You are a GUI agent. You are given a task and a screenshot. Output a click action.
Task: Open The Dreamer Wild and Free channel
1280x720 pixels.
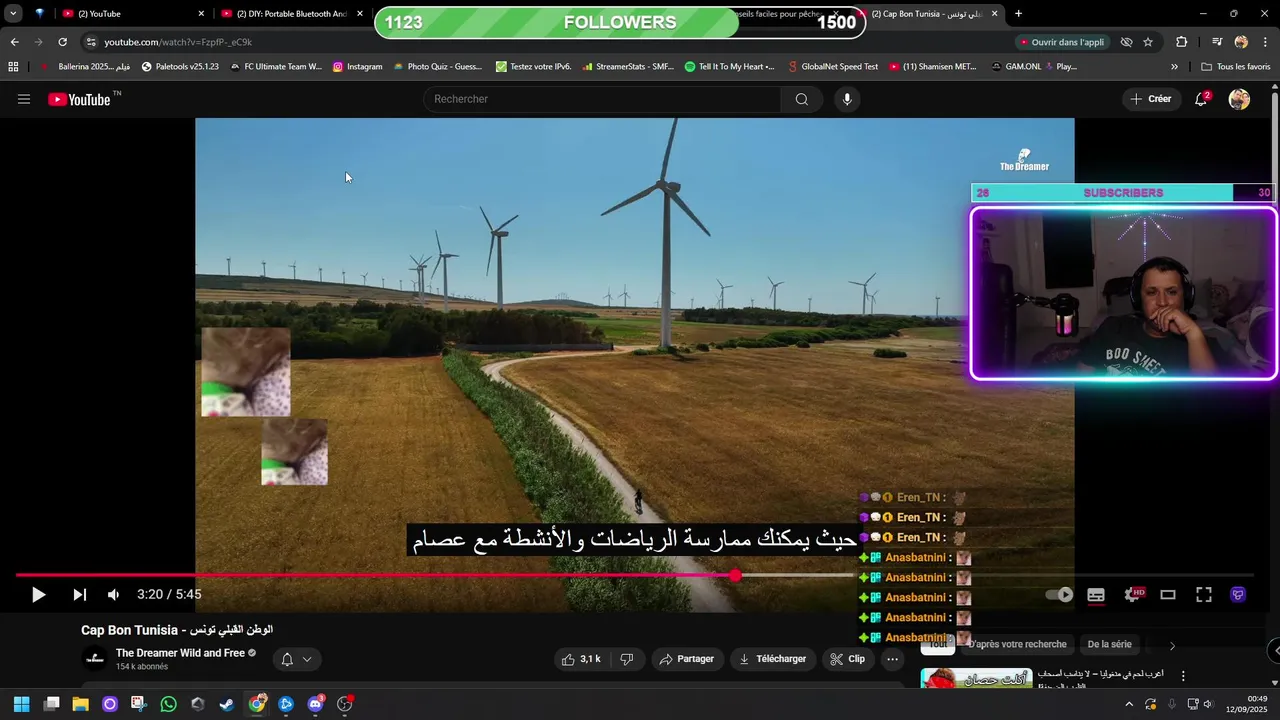[180, 653]
